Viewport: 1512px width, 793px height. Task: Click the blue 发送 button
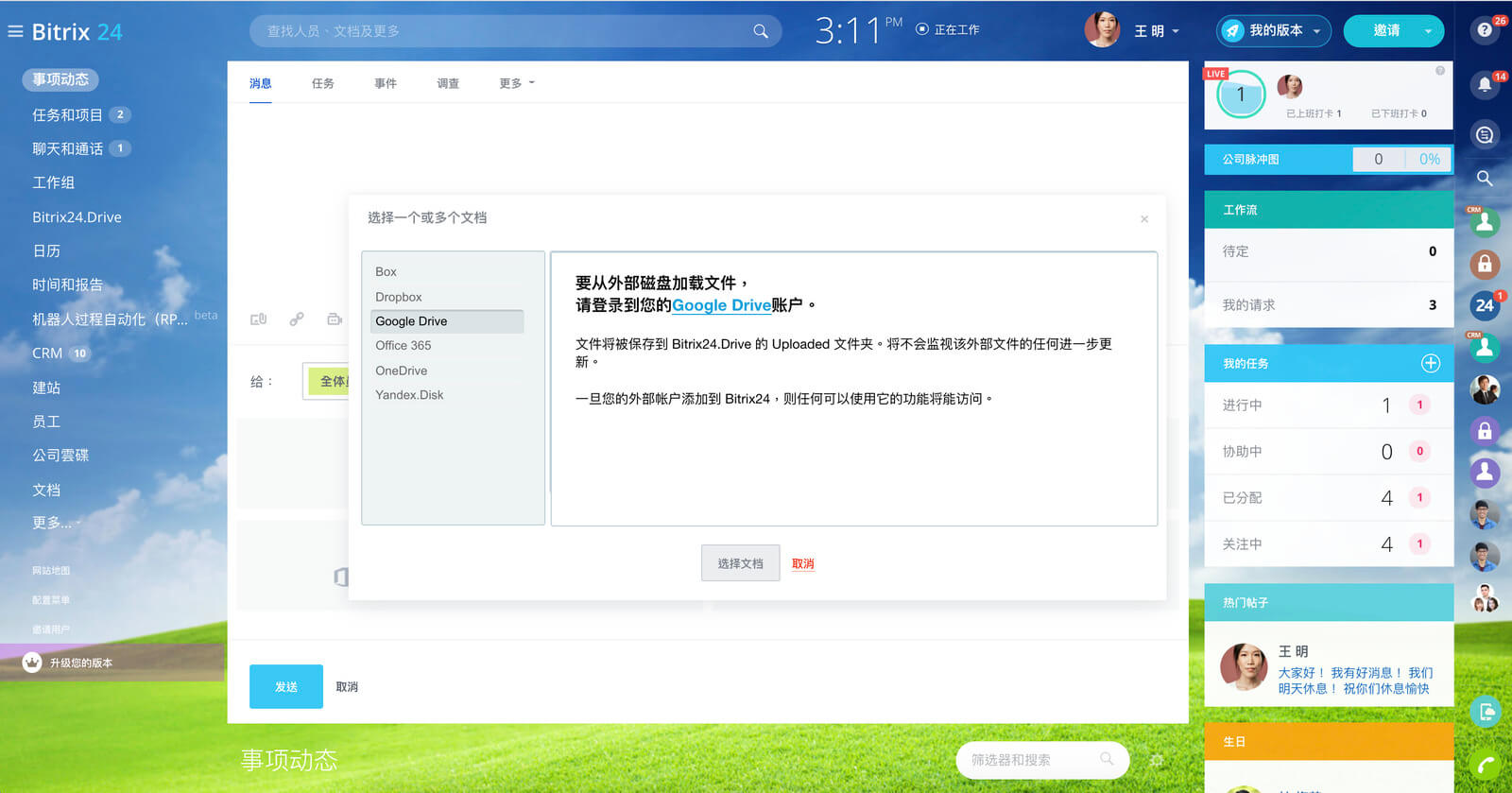coord(286,686)
